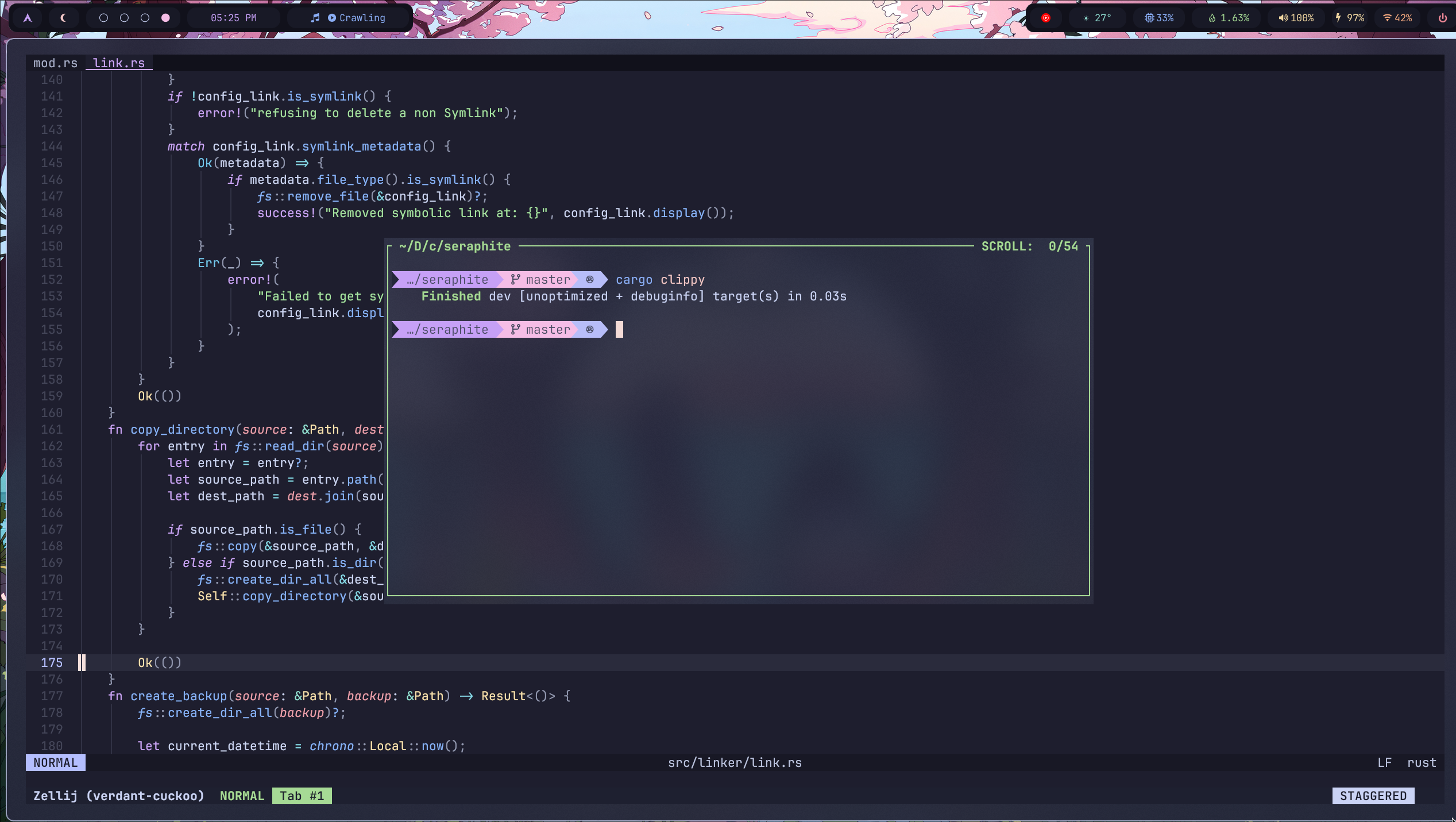Click the CPU 33% usage indicator
The width and height of the screenshot is (1456, 822).
(1159, 18)
